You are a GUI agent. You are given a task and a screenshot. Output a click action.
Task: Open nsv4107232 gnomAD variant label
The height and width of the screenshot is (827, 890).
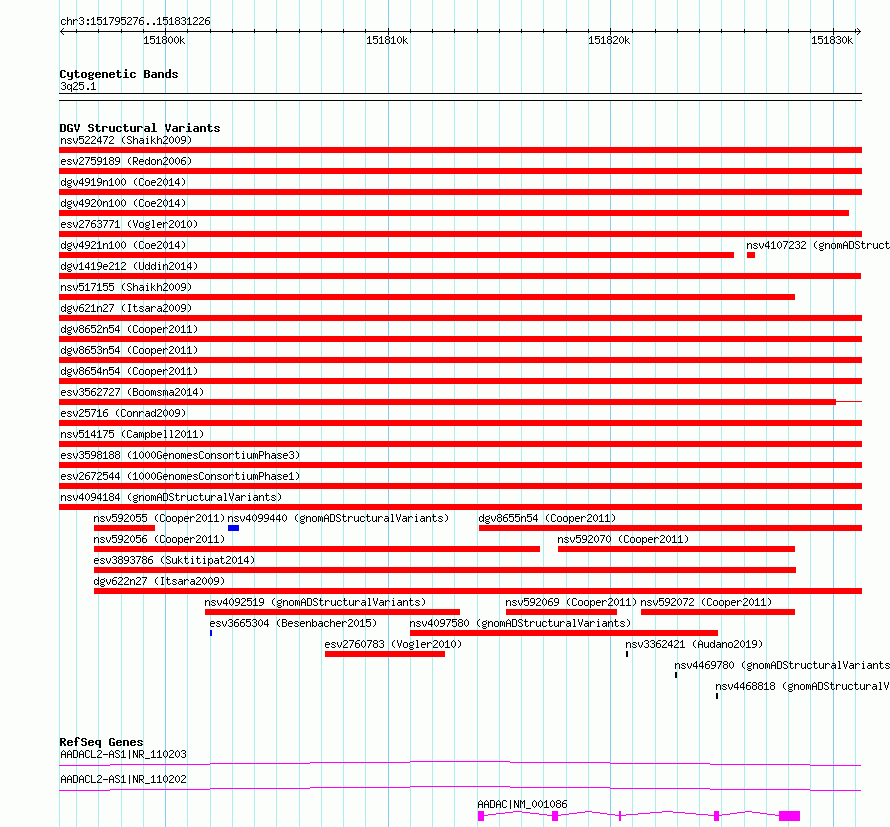pyautogui.click(x=818, y=245)
